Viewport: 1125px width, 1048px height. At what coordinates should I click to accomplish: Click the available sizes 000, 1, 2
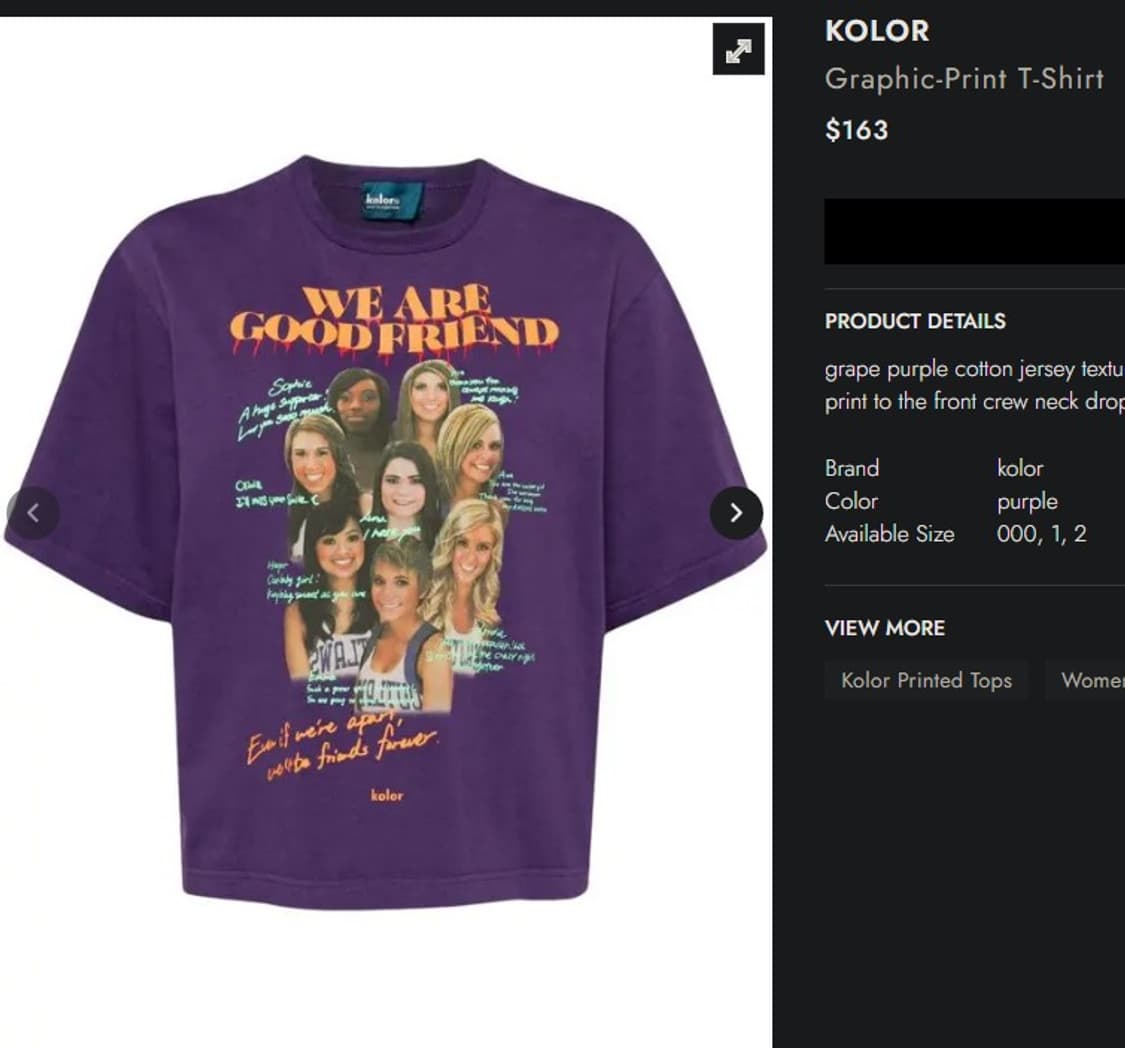pyautogui.click(x=1042, y=534)
